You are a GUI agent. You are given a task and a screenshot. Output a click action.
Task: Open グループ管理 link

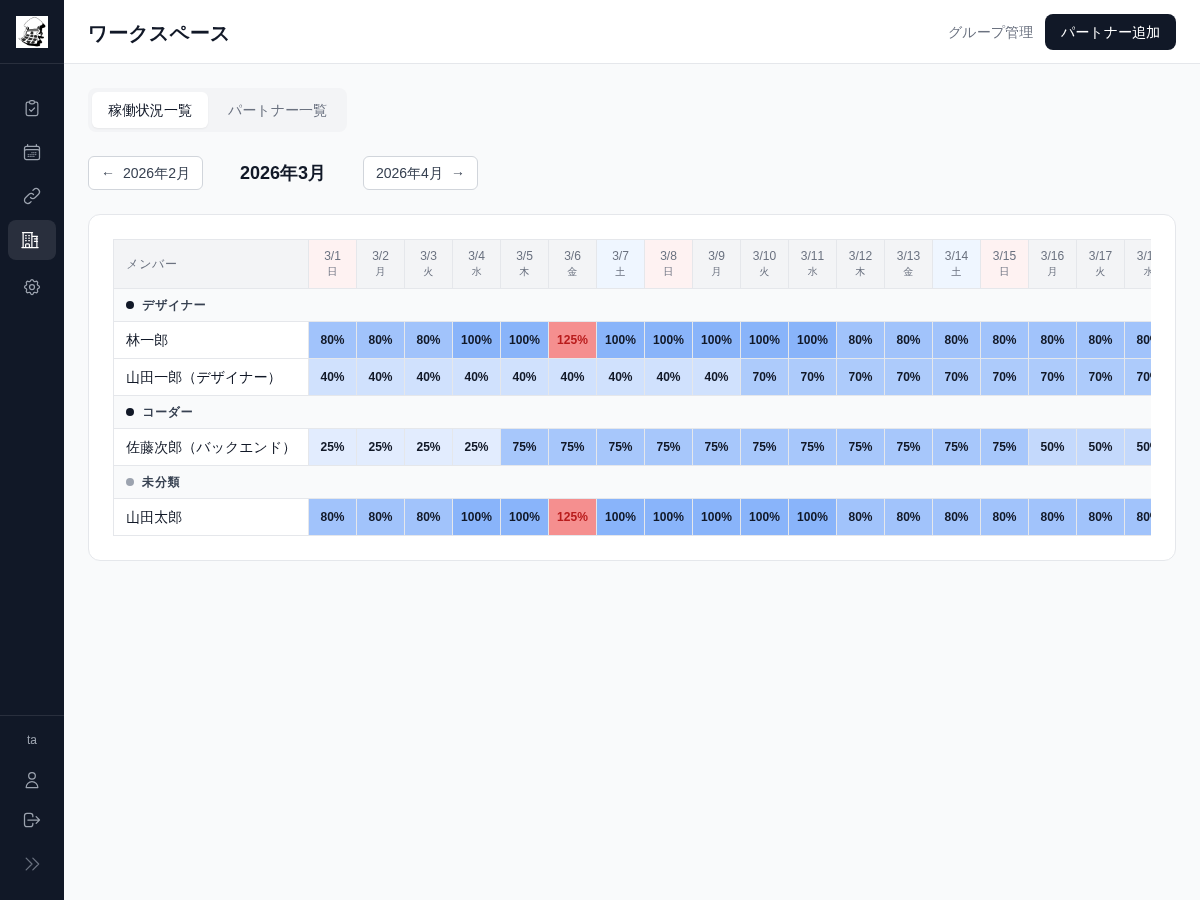(990, 32)
